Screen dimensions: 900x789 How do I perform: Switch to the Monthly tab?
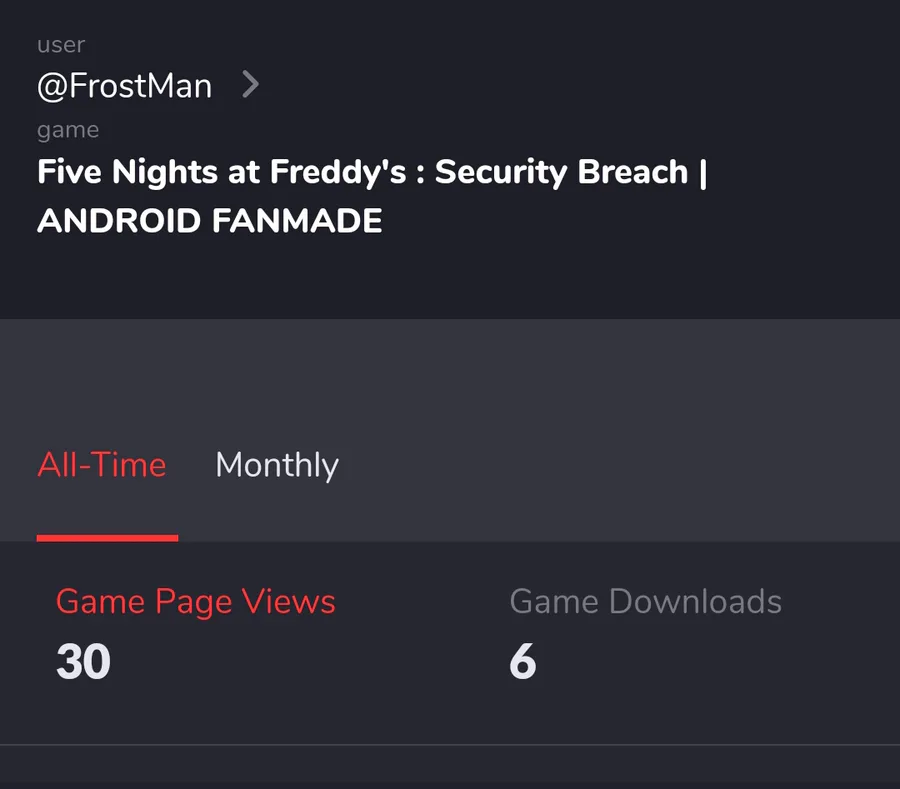277,465
